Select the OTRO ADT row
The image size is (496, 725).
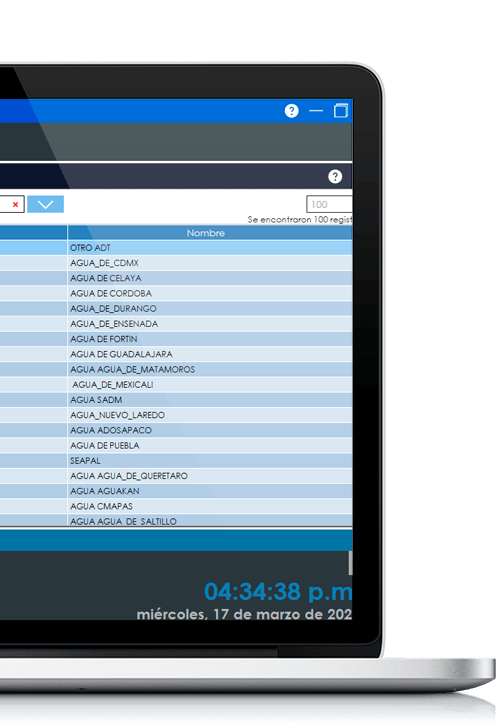tap(176, 248)
